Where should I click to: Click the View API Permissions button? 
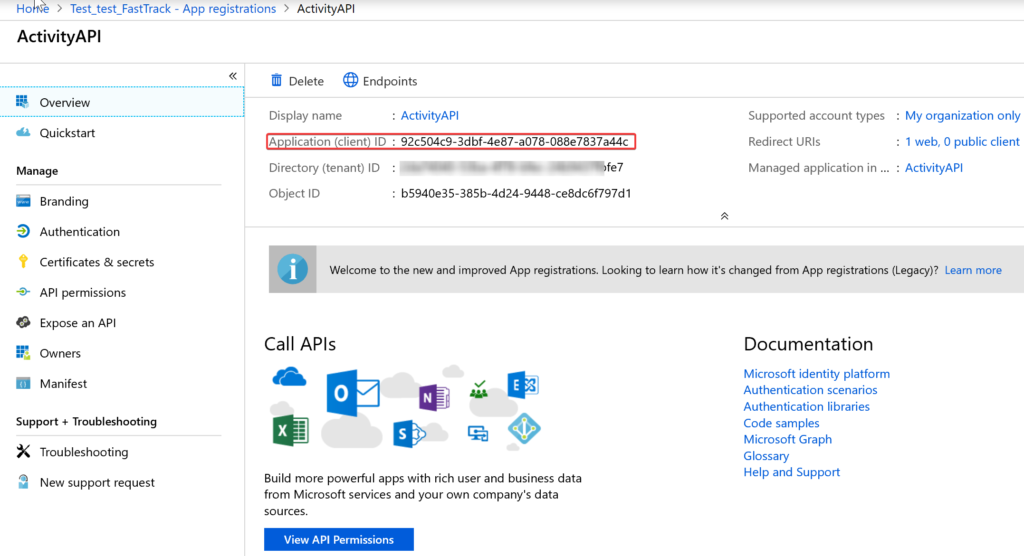[339, 539]
